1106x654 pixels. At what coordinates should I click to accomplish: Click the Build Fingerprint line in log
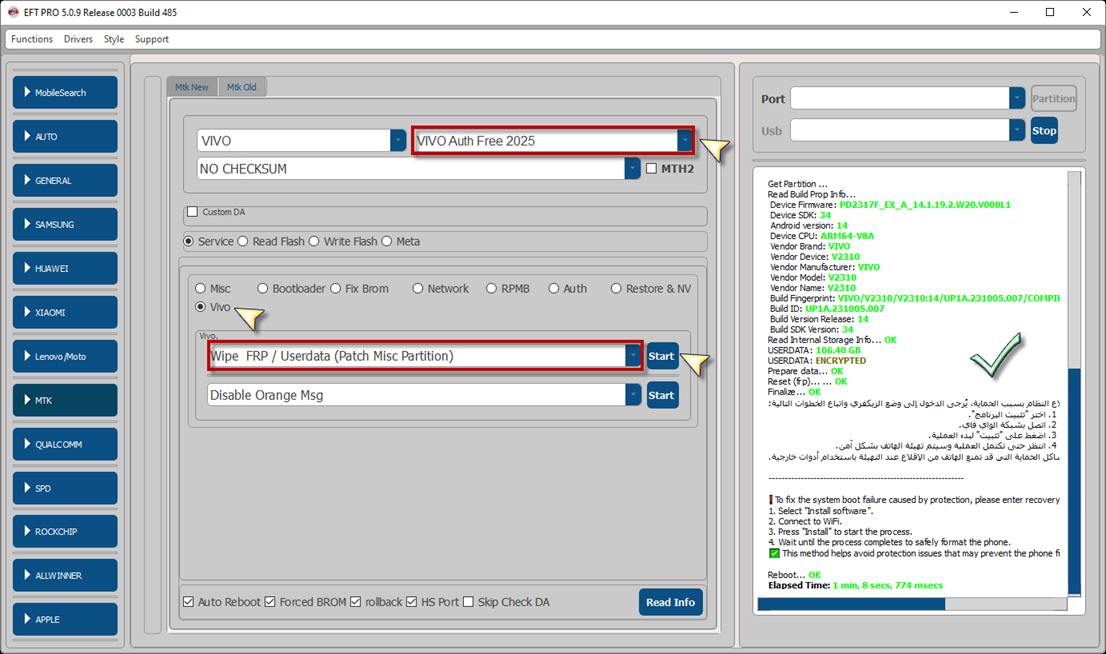pos(914,298)
